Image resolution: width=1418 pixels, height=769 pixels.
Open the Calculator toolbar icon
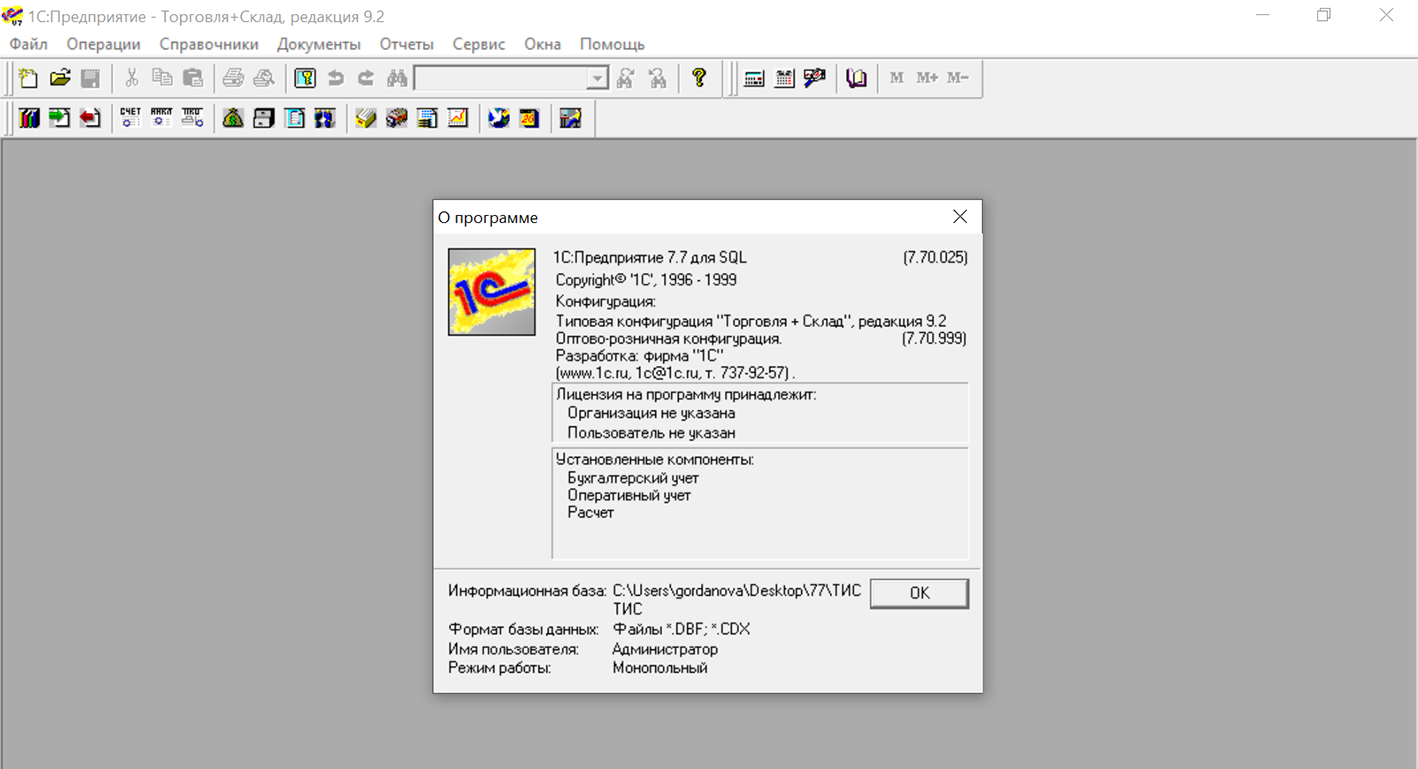click(x=754, y=78)
